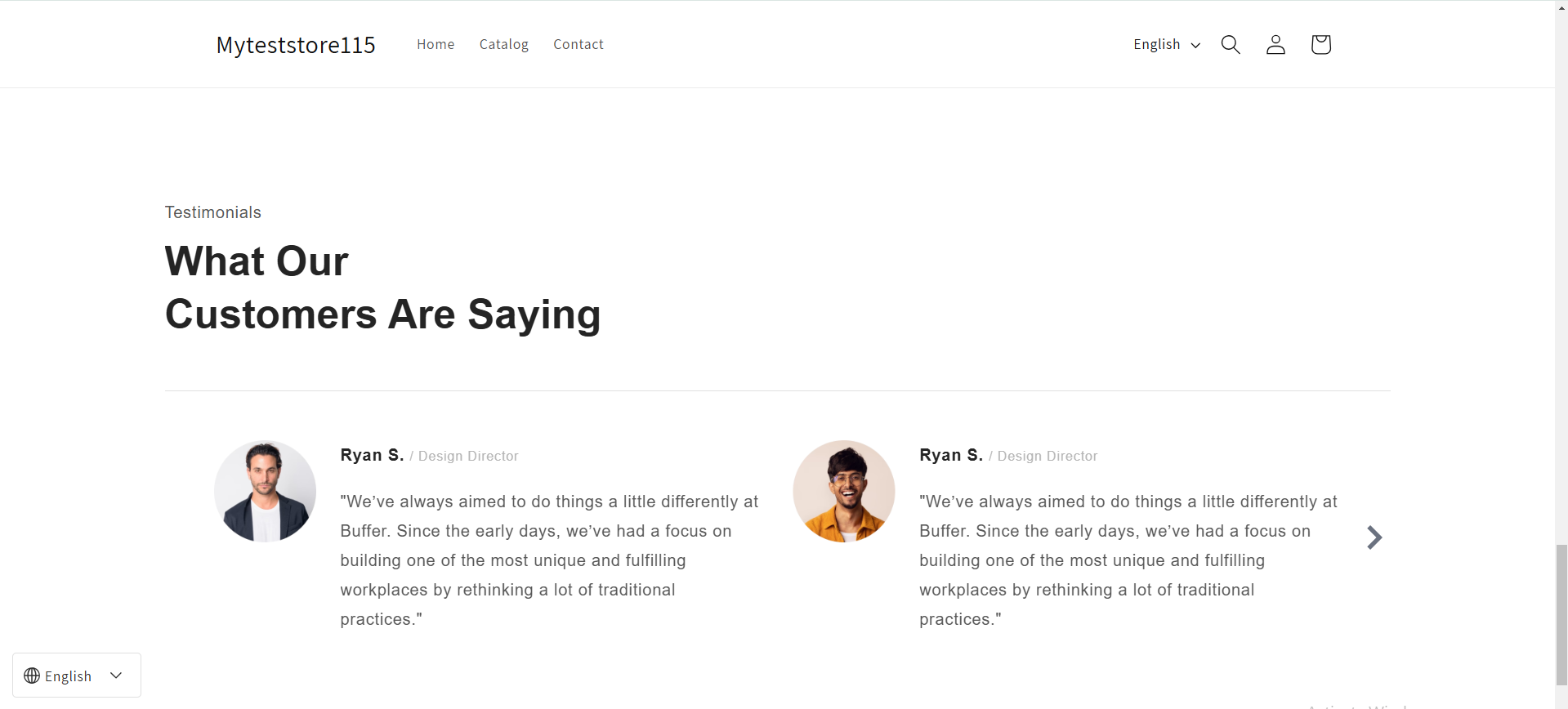
Task: Click the globe icon next to English
Action: click(31, 675)
